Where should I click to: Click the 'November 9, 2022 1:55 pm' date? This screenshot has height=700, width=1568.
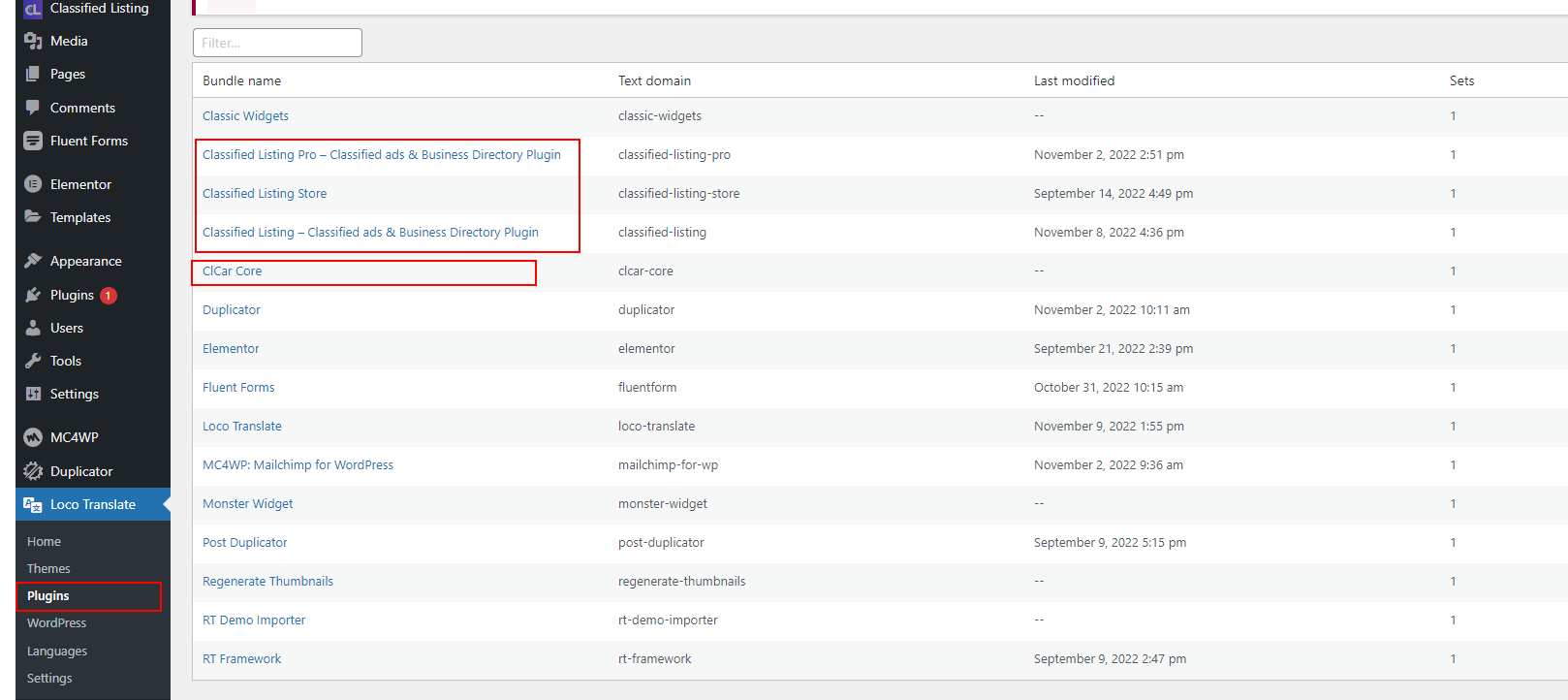1109,427
